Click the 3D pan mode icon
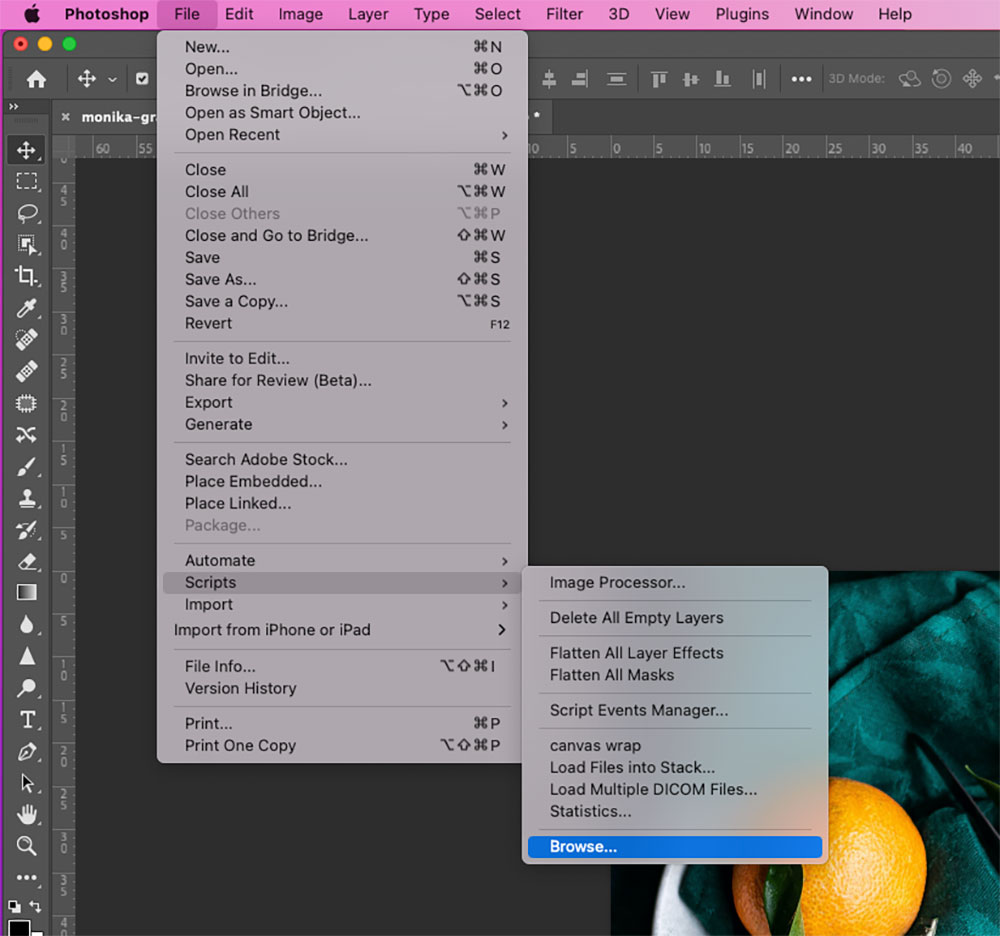 pyautogui.click(x=972, y=79)
